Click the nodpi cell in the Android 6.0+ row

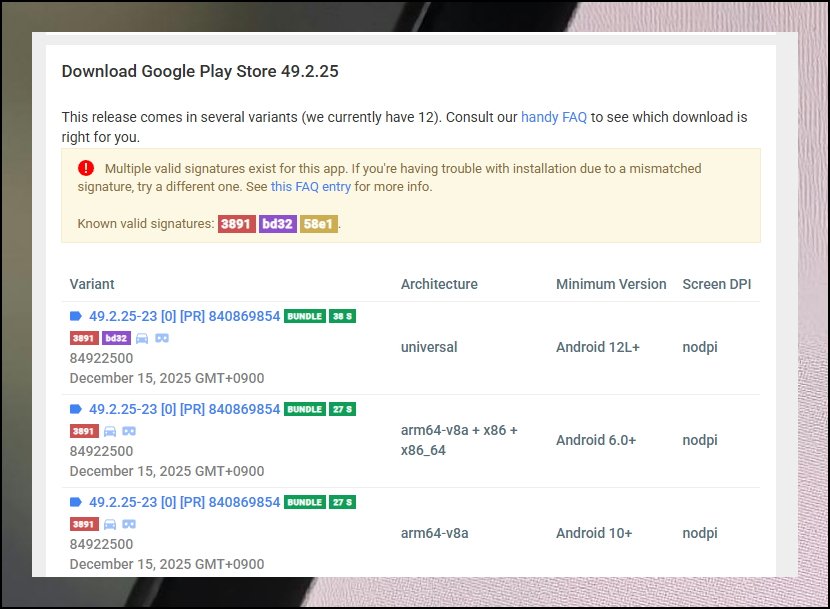pyautogui.click(x=700, y=440)
